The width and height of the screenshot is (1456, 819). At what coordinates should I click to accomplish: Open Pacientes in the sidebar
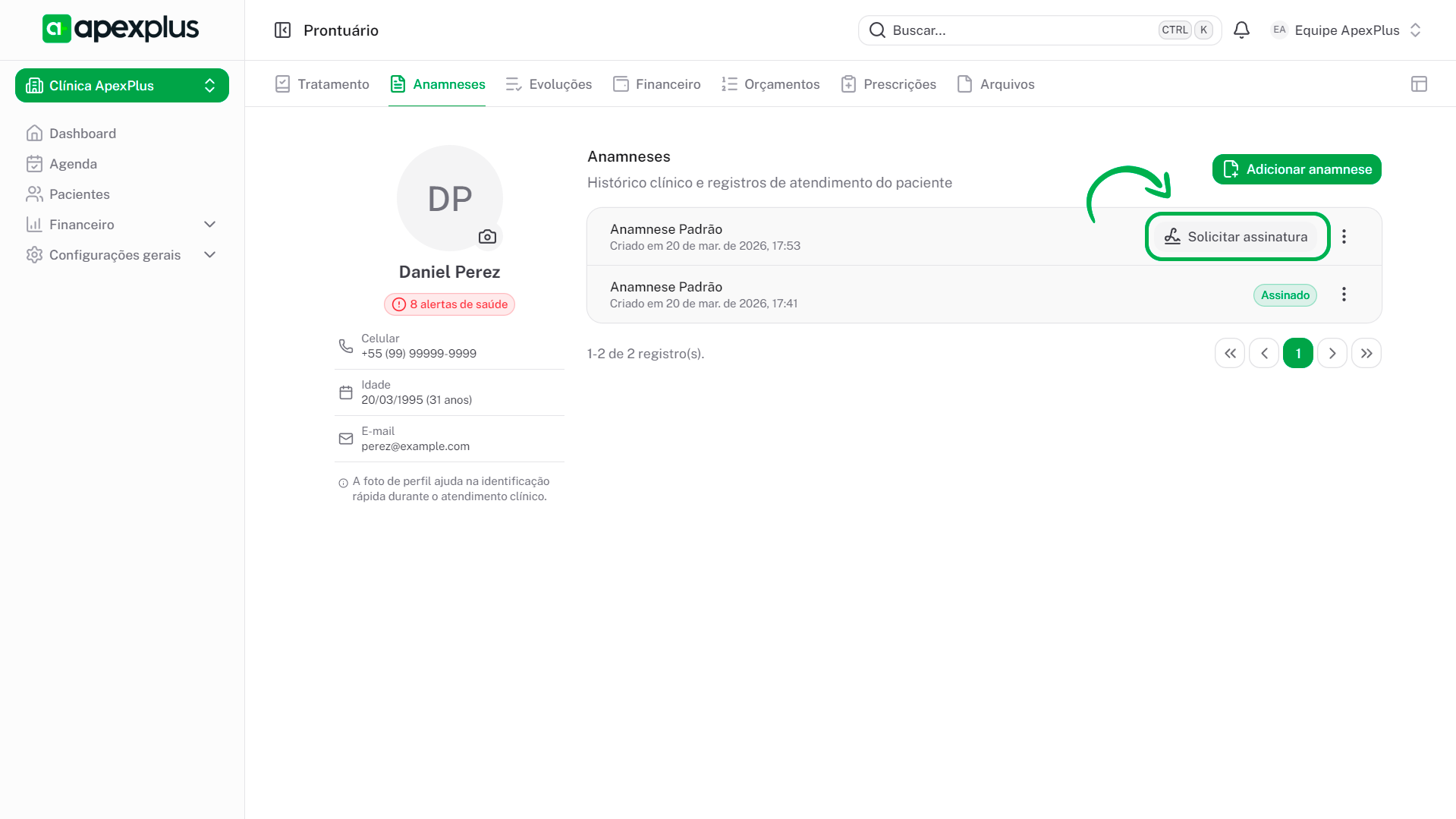click(79, 194)
